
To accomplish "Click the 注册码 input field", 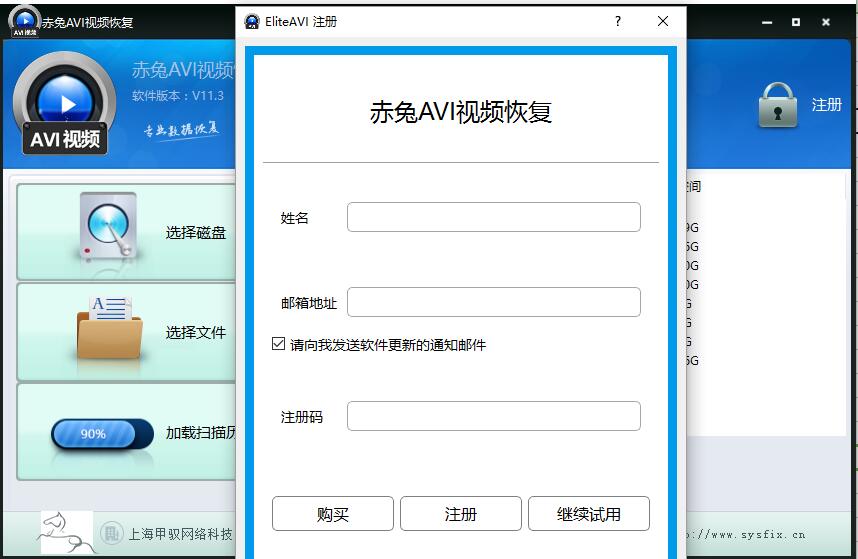I will [494, 416].
